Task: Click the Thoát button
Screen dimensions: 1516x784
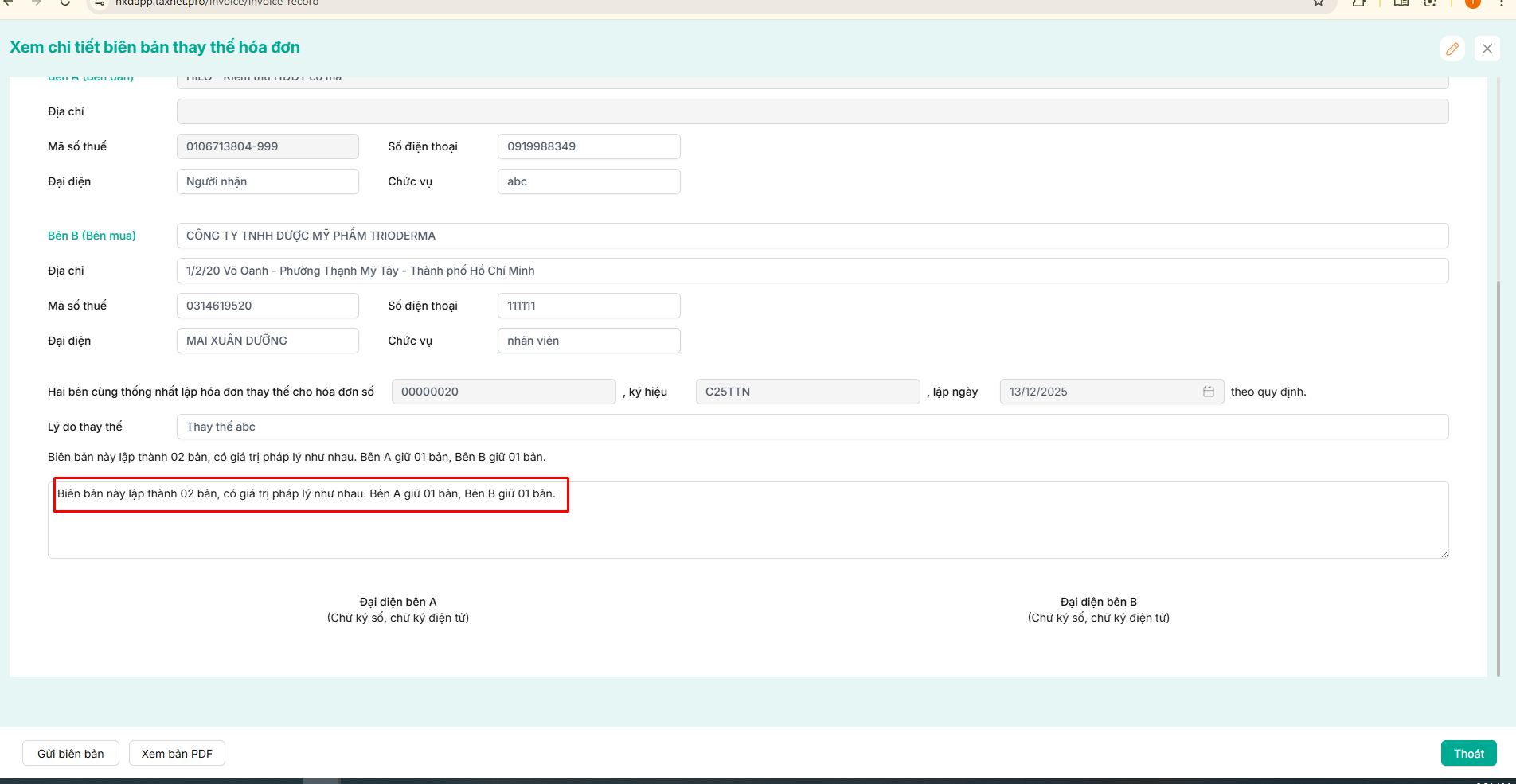Action: click(1469, 754)
